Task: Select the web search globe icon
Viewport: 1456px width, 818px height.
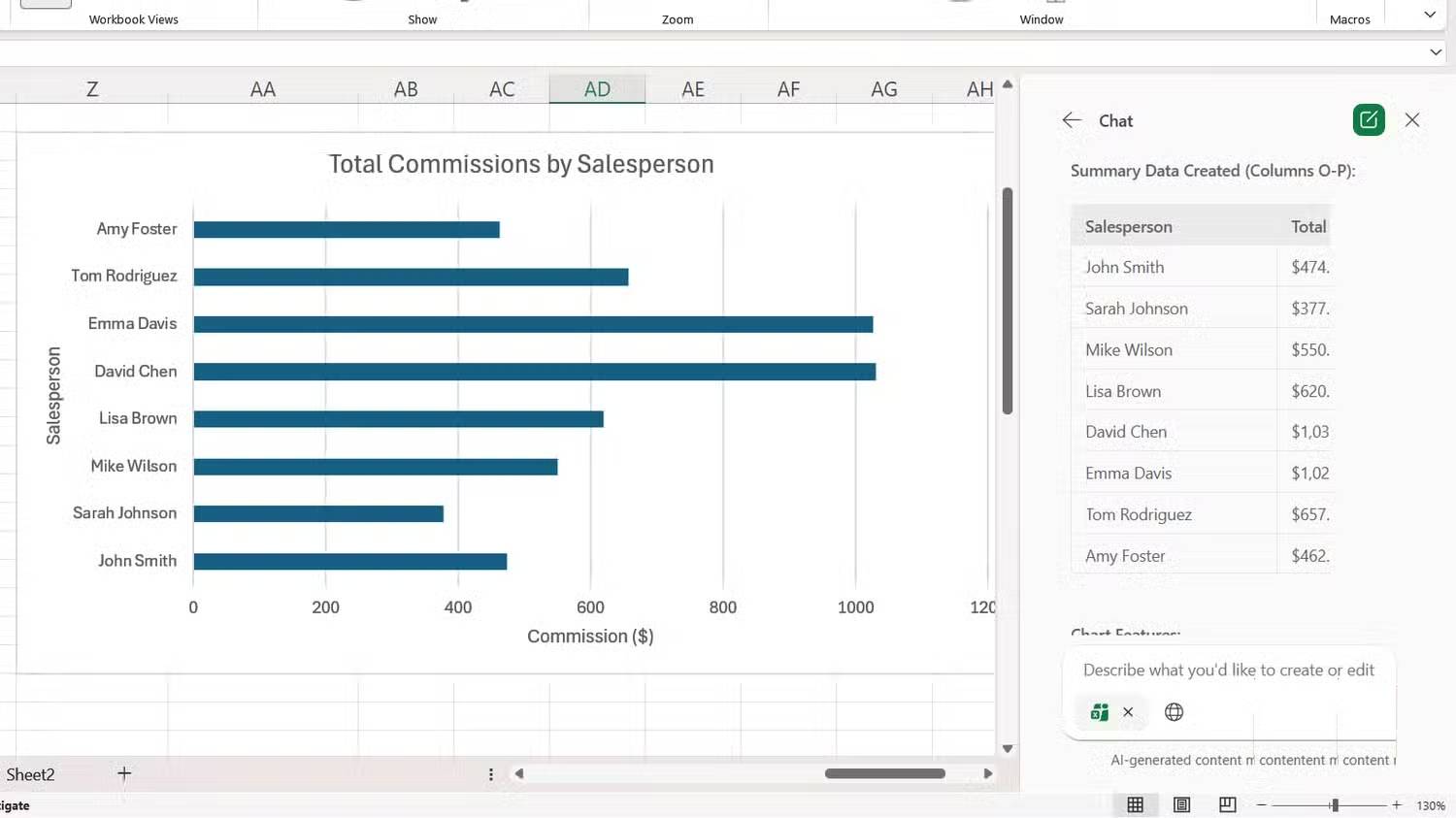Action: [x=1174, y=711]
